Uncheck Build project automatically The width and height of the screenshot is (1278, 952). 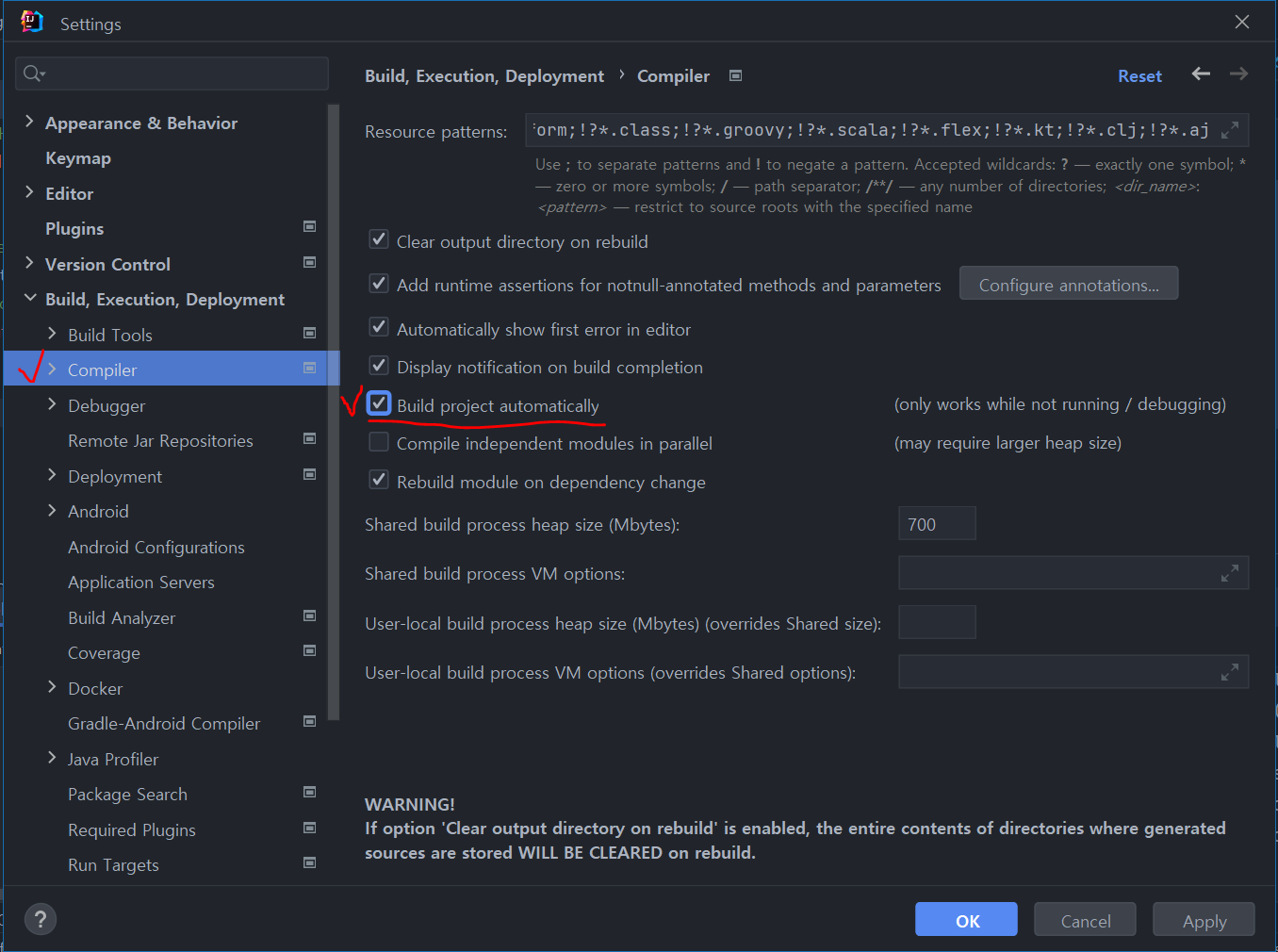pos(378,402)
